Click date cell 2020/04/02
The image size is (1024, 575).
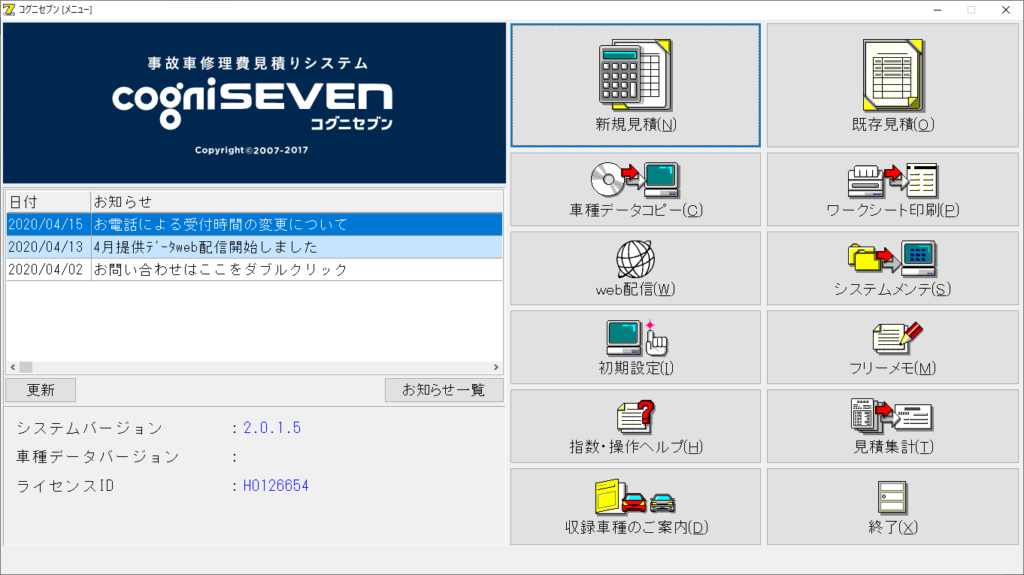(x=46, y=269)
